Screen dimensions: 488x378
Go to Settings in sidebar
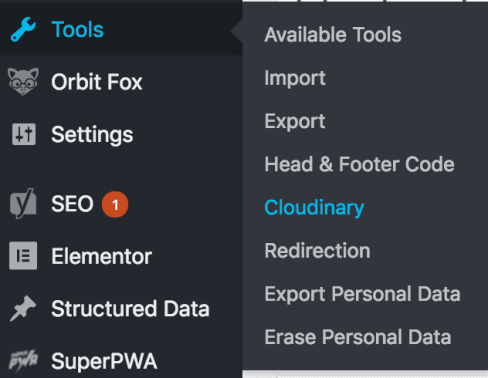pyautogui.click(x=92, y=135)
